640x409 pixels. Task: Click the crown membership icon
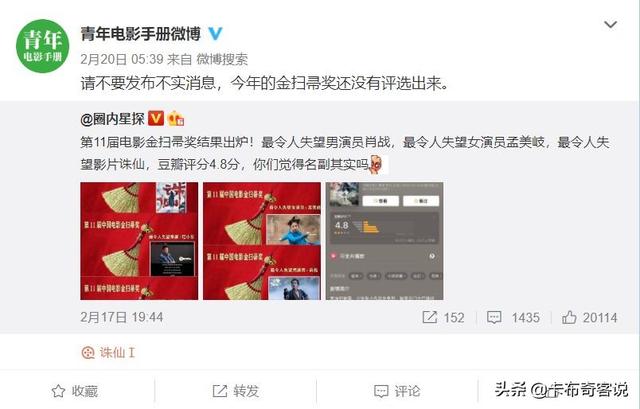176,118
